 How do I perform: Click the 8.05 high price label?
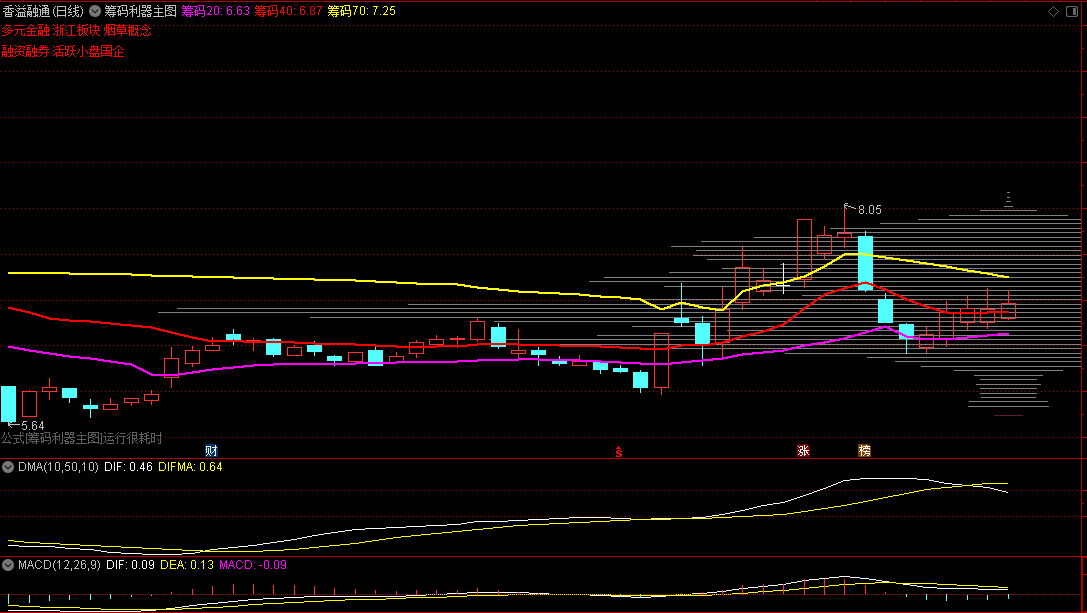(x=869, y=209)
